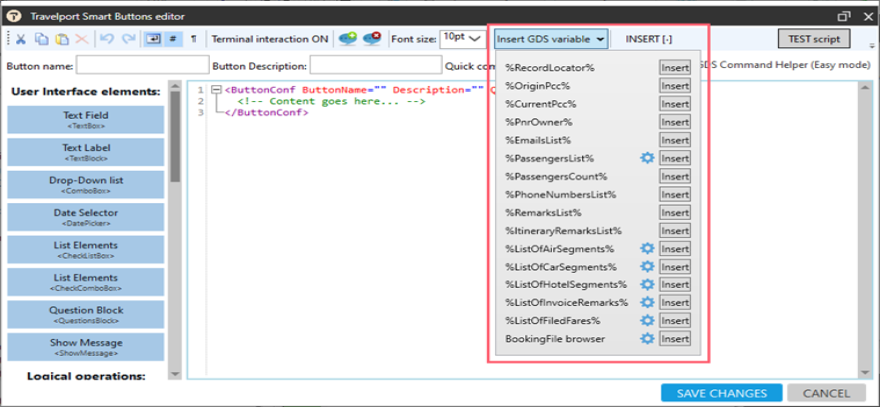Image resolution: width=880 pixels, height=407 pixels.
Task: Open the Font size dropdown
Action: 461,39
